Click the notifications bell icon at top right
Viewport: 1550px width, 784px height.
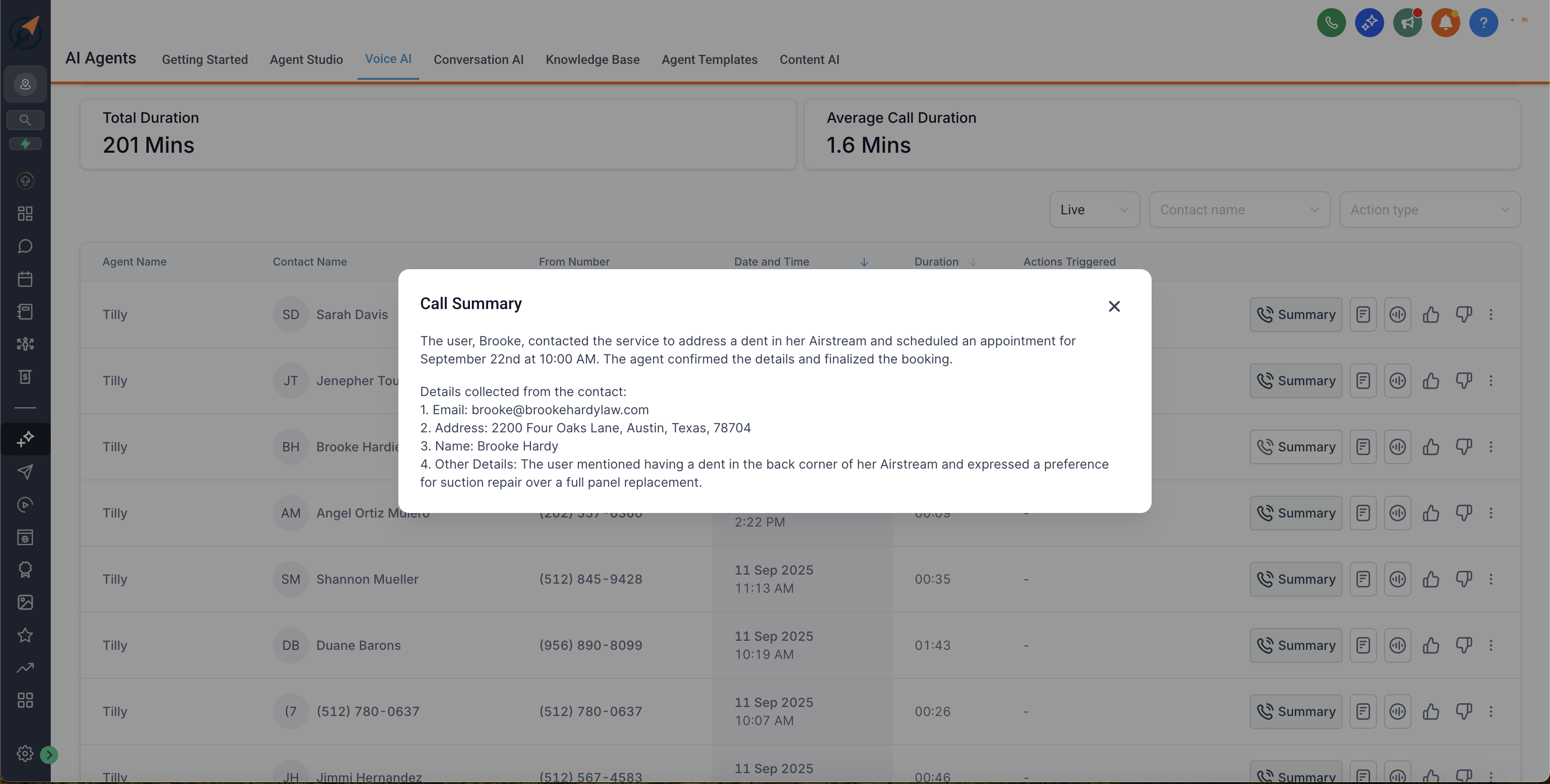pos(1446,22)
